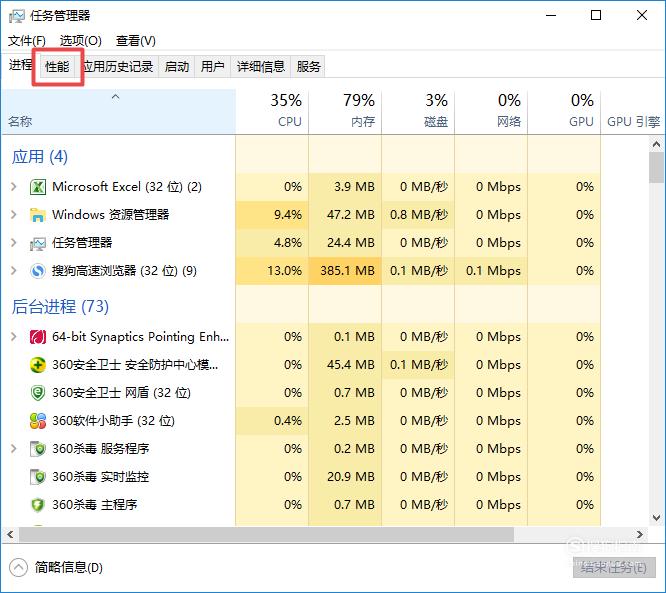Expand the 任务管理器 process row

point(14,243)
